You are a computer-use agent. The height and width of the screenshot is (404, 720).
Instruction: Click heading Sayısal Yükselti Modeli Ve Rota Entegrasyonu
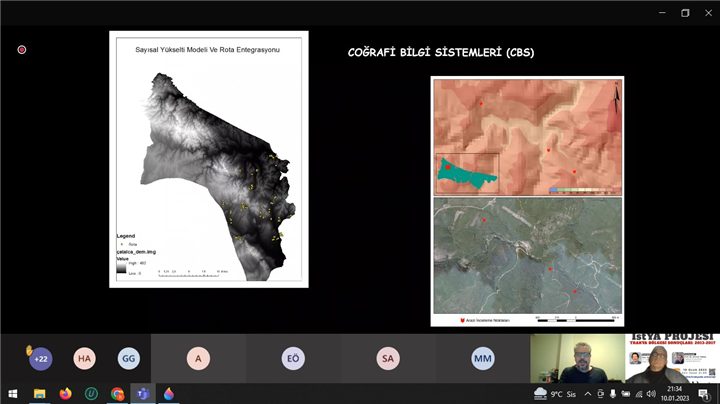coord(207,50)
